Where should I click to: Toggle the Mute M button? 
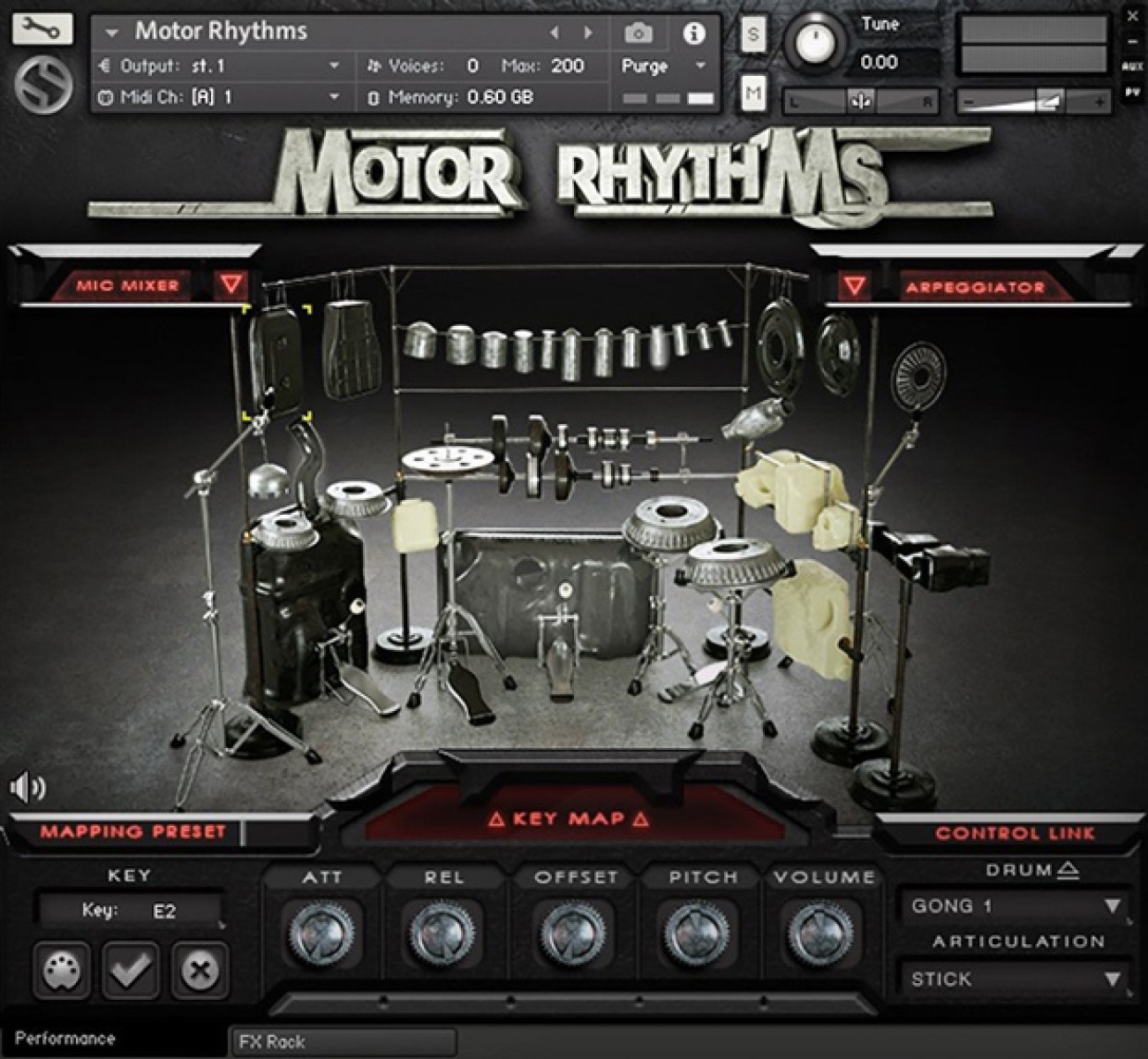tap(752, 92)
